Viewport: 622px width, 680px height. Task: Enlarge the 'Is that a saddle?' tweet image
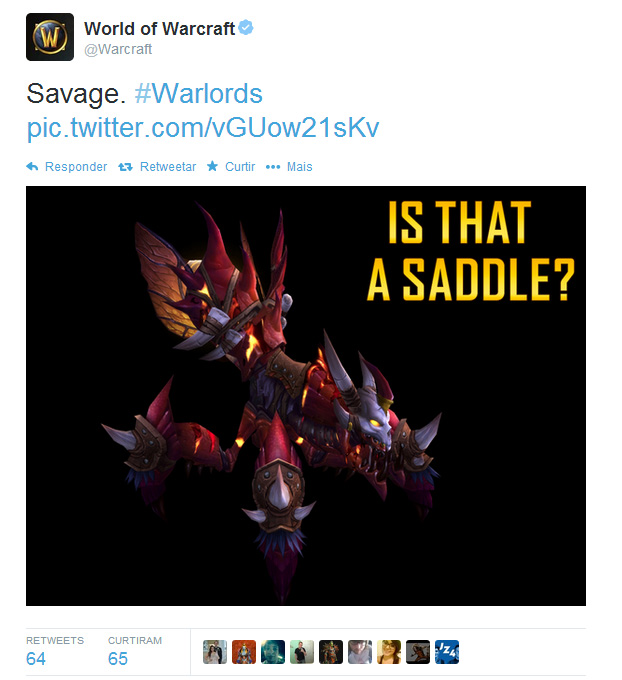(306, 396)
